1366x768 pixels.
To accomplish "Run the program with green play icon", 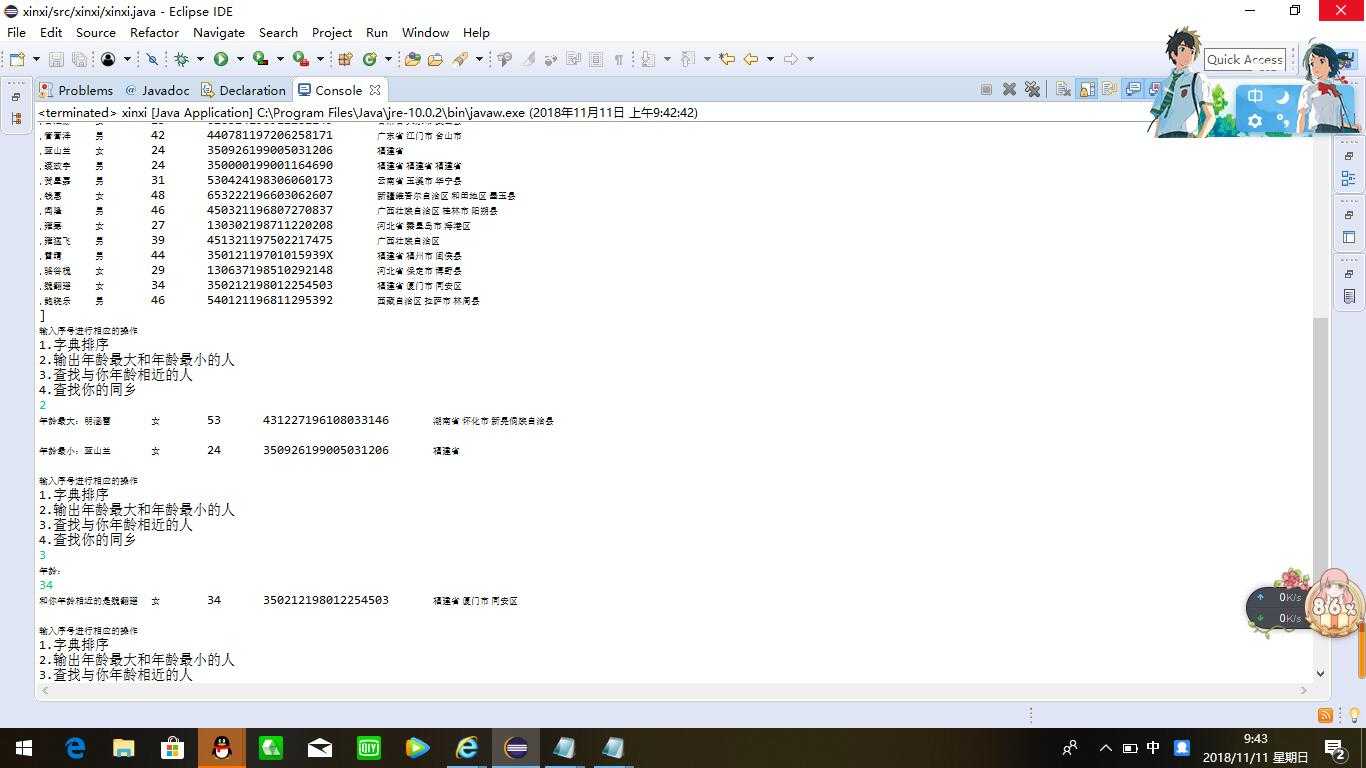I will (221, 59).
